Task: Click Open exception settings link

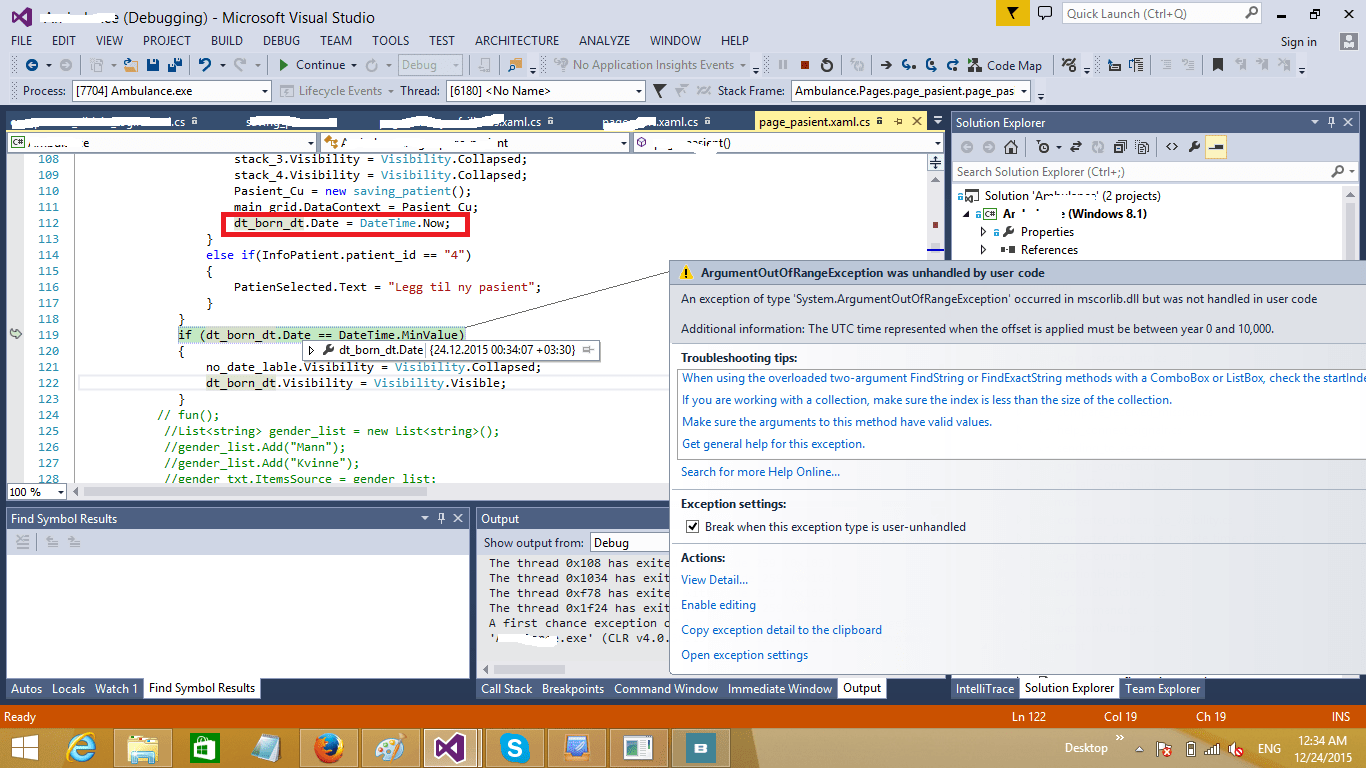Action: pos(744,655)
